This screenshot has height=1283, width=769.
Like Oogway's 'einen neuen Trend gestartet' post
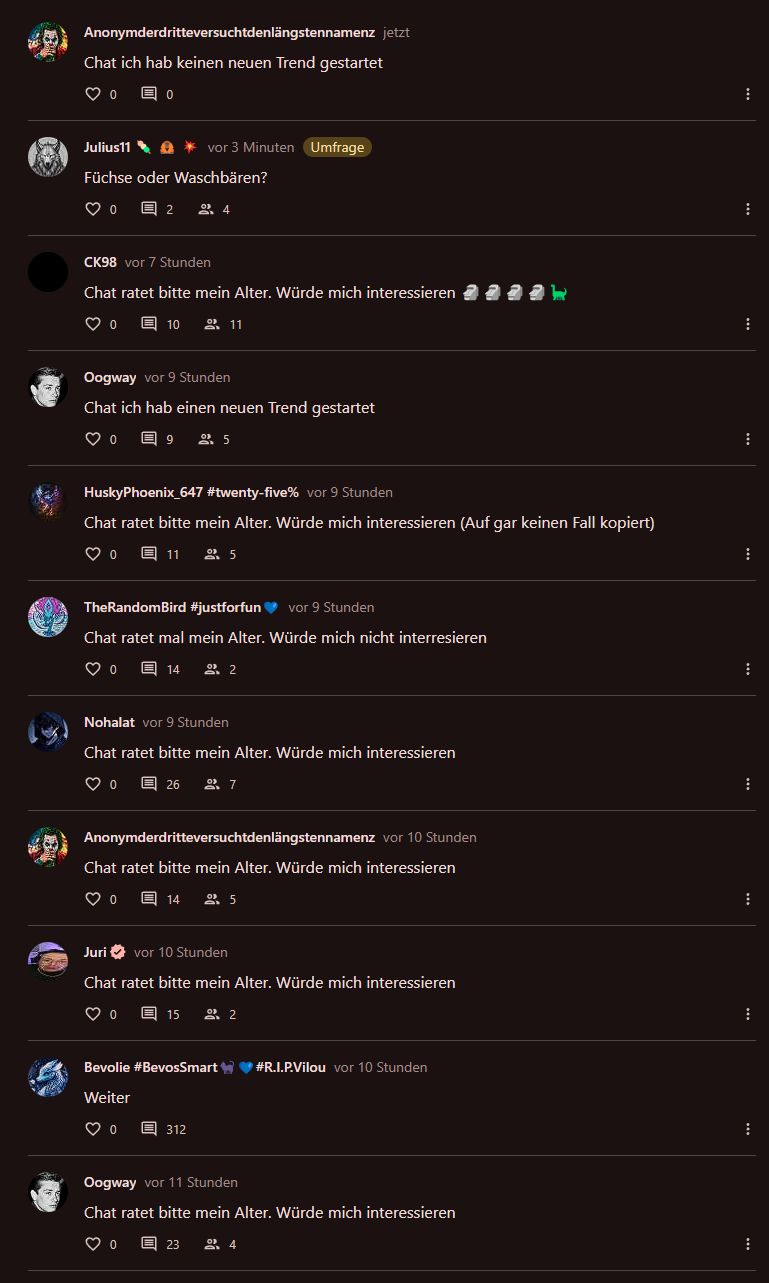point(93,439)
